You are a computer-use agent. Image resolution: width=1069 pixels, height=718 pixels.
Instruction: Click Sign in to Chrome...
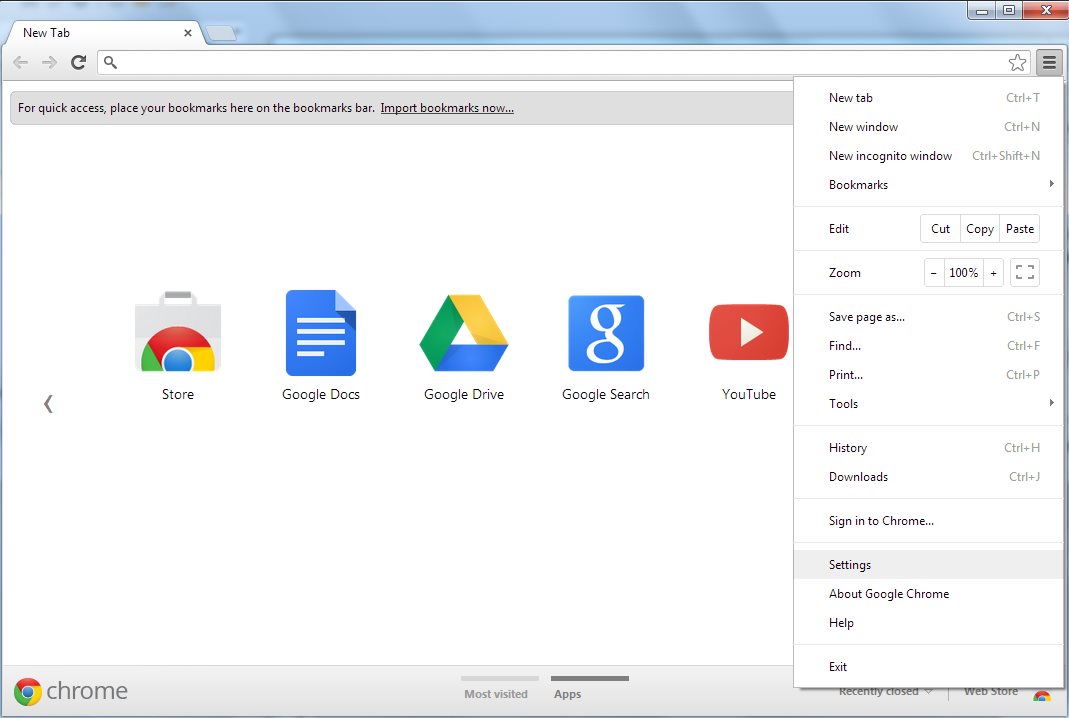click(929, 520)
